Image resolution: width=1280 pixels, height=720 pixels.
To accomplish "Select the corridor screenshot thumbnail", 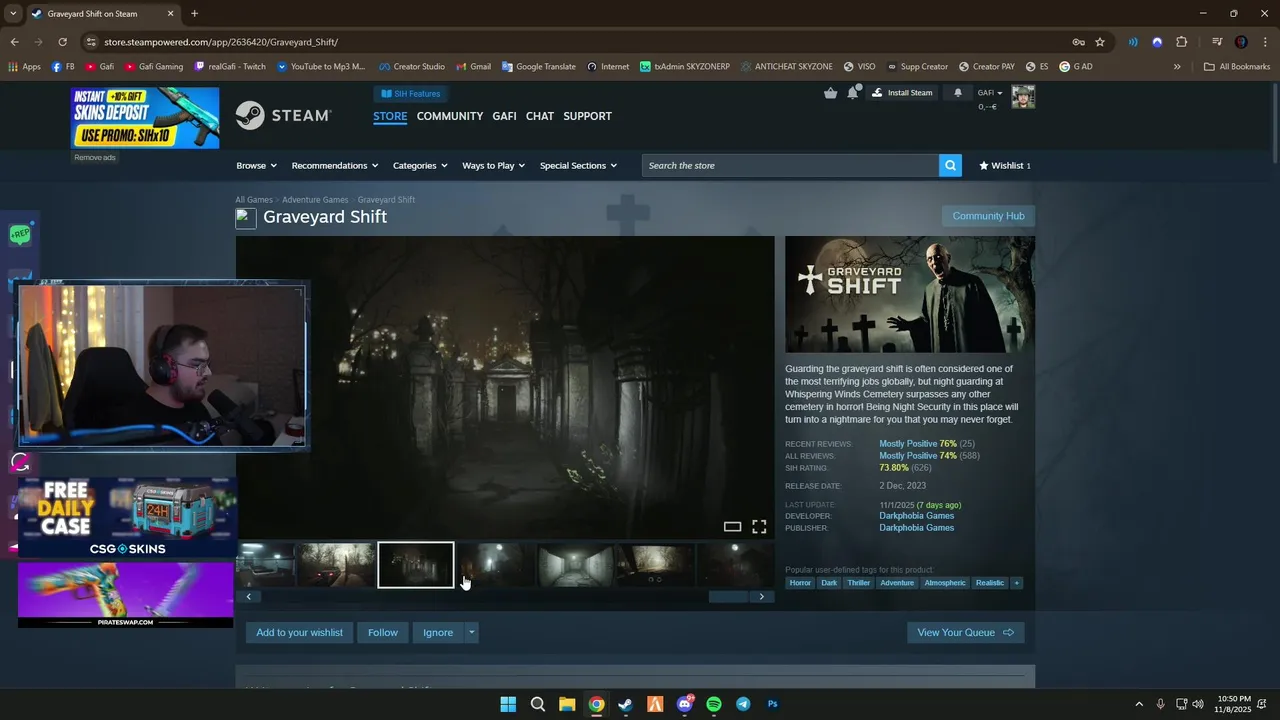I will coord(575,565).
